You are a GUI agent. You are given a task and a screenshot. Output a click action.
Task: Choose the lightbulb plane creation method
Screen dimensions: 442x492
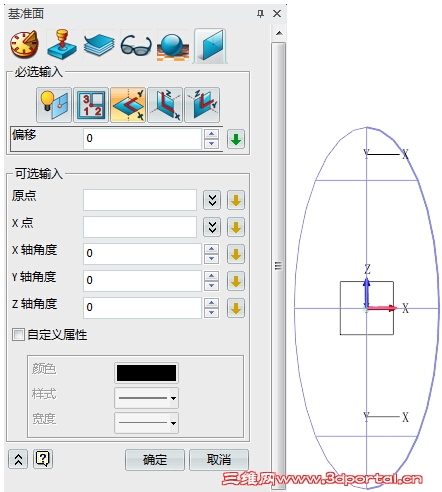[54, 105]
